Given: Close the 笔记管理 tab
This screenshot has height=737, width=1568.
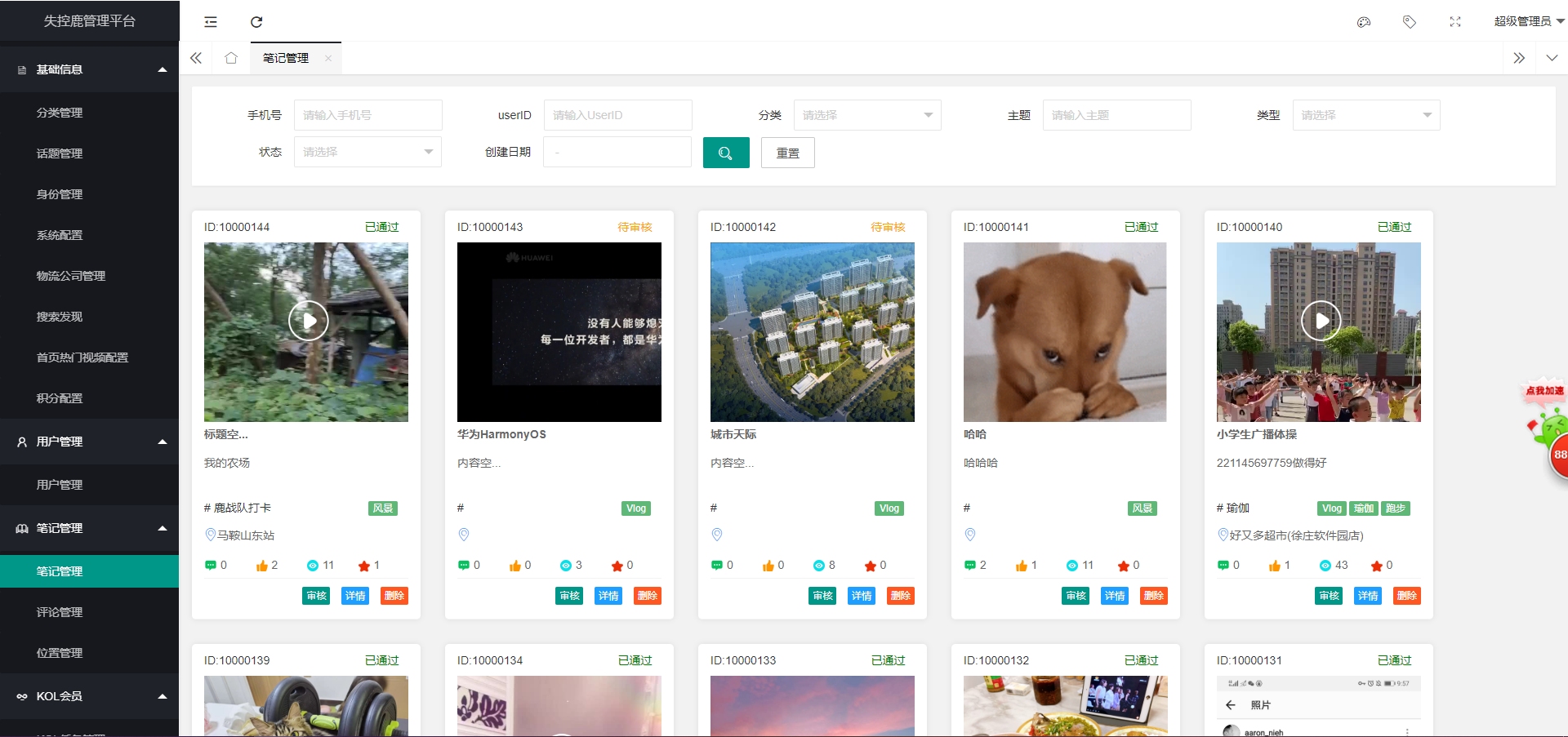Looking at the screenshot, I should click(328, 58).
